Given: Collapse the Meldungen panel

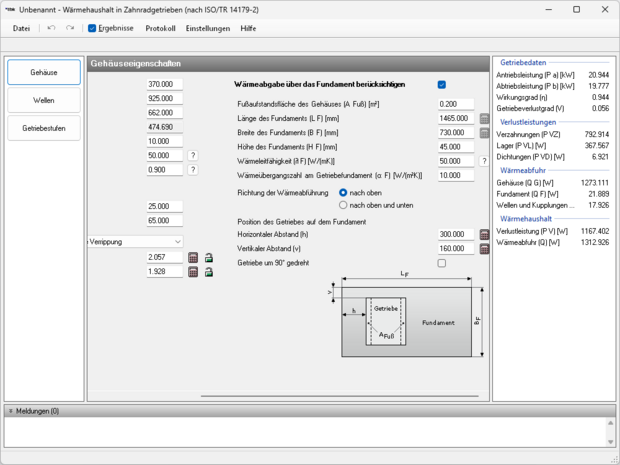Looking at the screenshot, I should [x=10, y=411].
